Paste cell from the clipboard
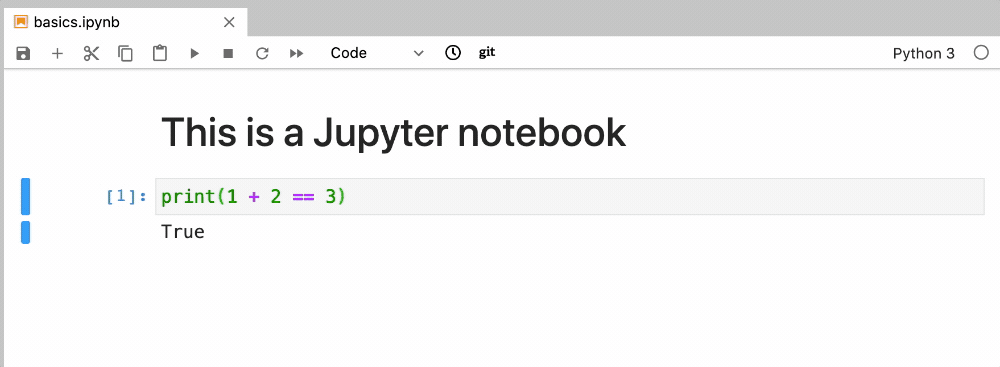 click(160, 54)
